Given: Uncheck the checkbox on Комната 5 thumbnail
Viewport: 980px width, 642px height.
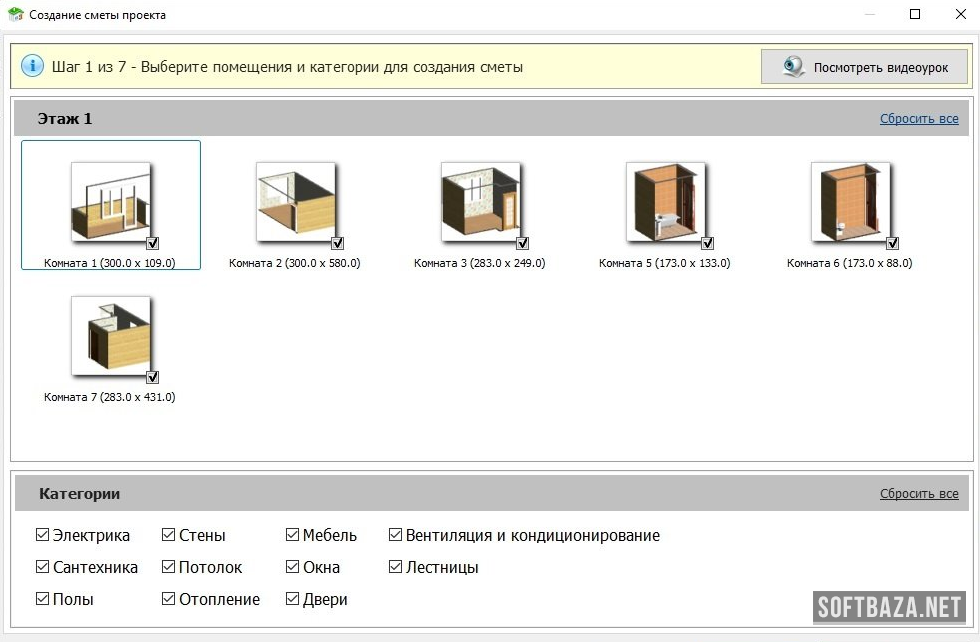Looking at the screenshot, I should coord(708,243).
